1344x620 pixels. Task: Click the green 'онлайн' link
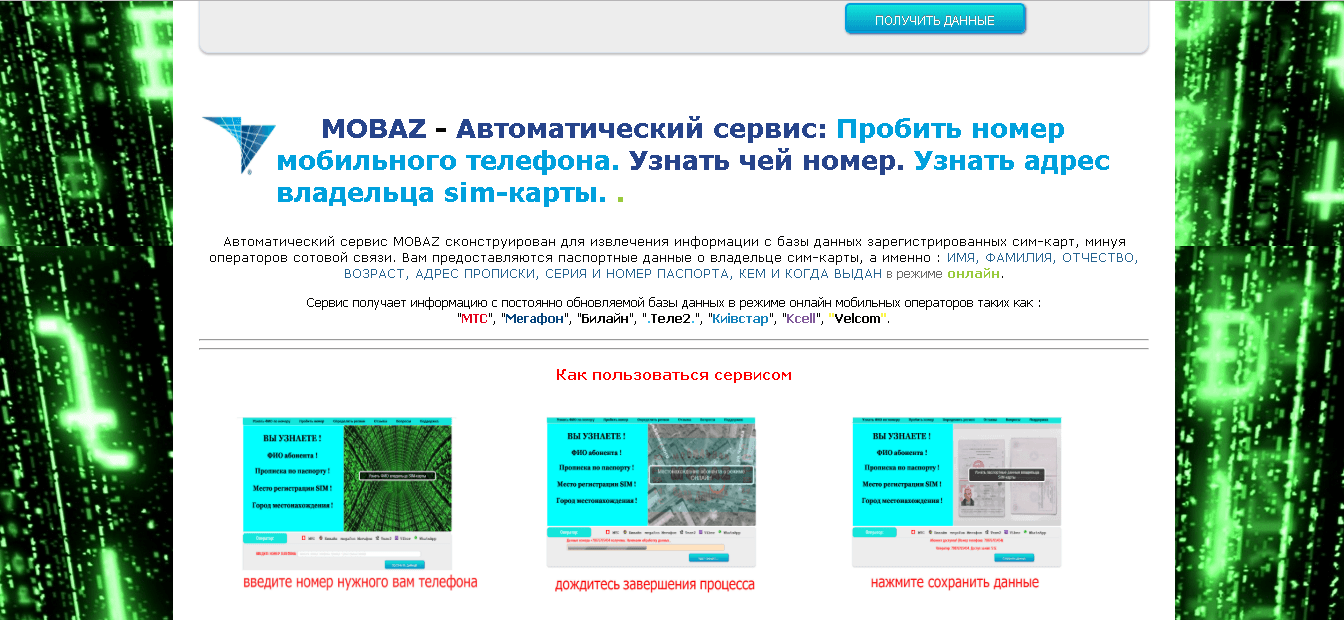pos(973,273)
